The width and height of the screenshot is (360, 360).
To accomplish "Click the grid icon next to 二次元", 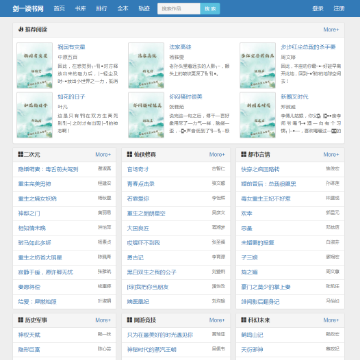I will pos(20,155).
